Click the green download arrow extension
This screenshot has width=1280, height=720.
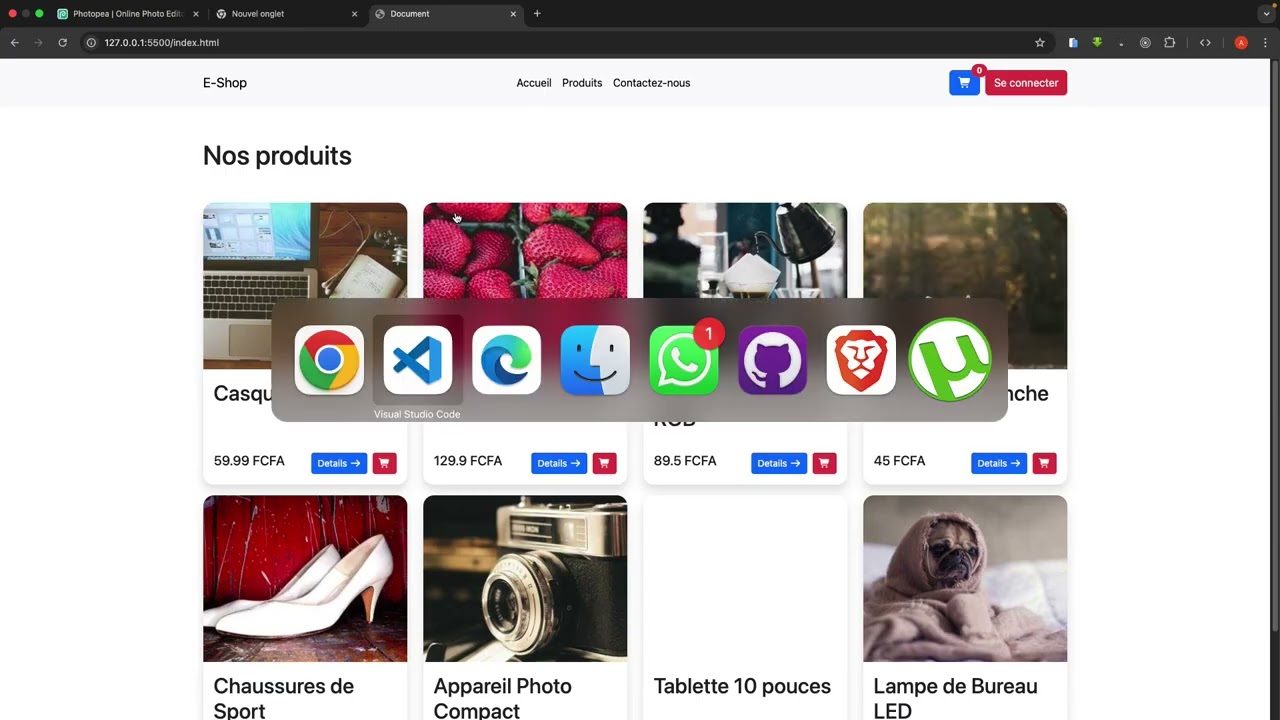[x=1097, y=43]
